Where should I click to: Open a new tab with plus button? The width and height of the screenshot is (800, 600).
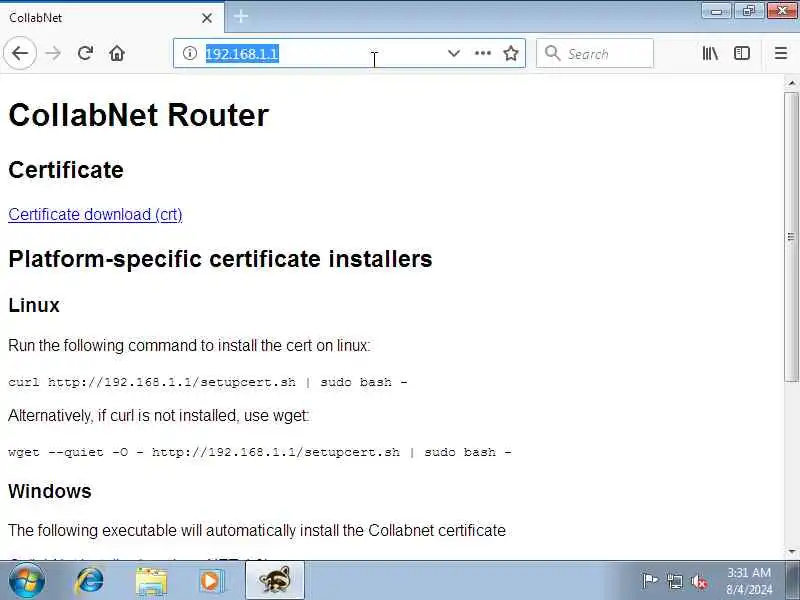pyautogui.click(x=241, y=17)
